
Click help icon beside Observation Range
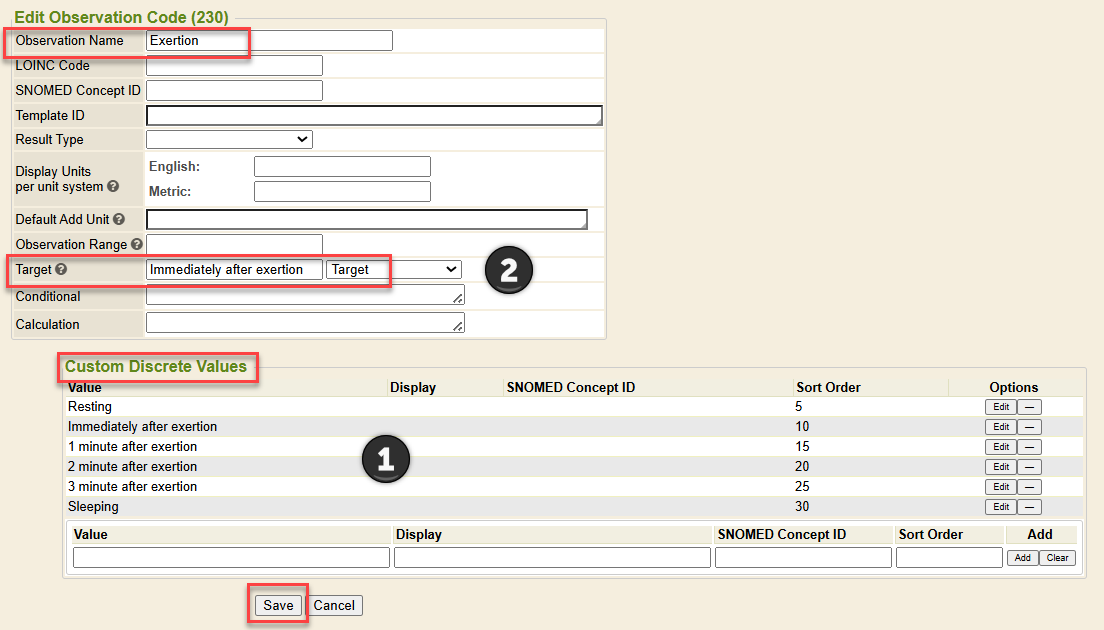(136, 244)
